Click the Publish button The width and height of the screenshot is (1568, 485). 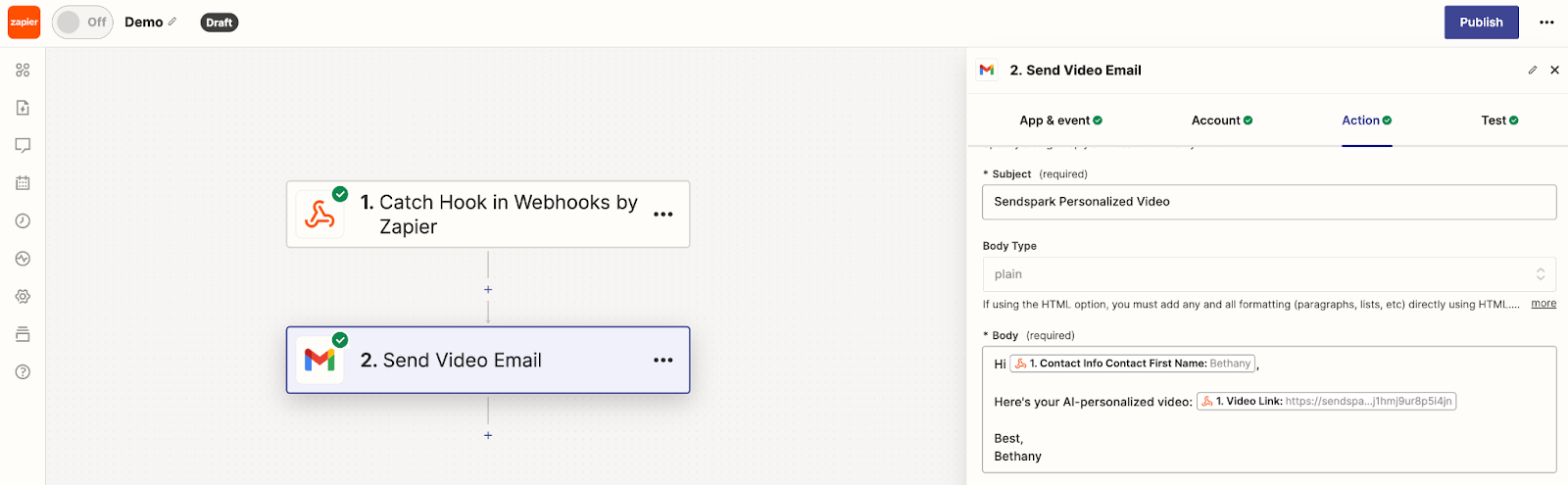[x=1481, y=23]
